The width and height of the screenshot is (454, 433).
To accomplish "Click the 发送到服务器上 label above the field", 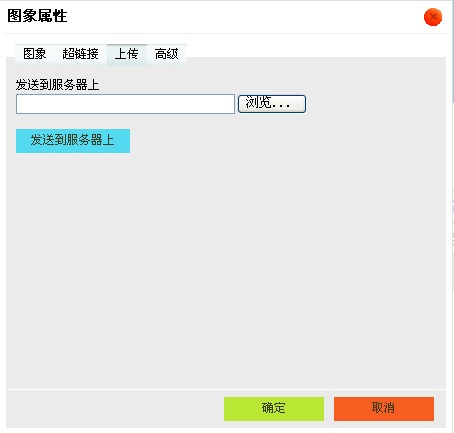I will (57, 85).
